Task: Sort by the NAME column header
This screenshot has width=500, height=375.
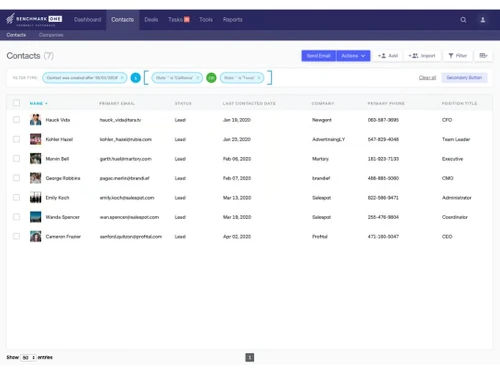Action: tap(38, 103)
